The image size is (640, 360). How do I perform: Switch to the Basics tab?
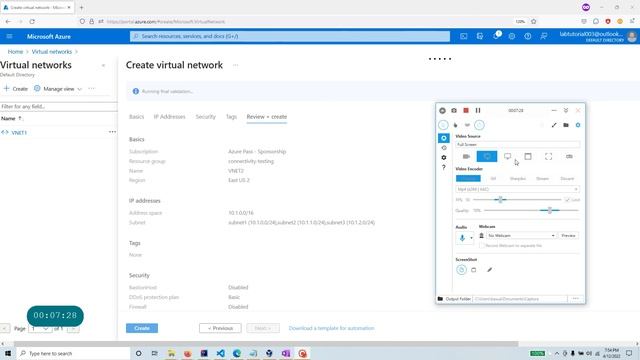pyautogui.click(x=136, y=117)
